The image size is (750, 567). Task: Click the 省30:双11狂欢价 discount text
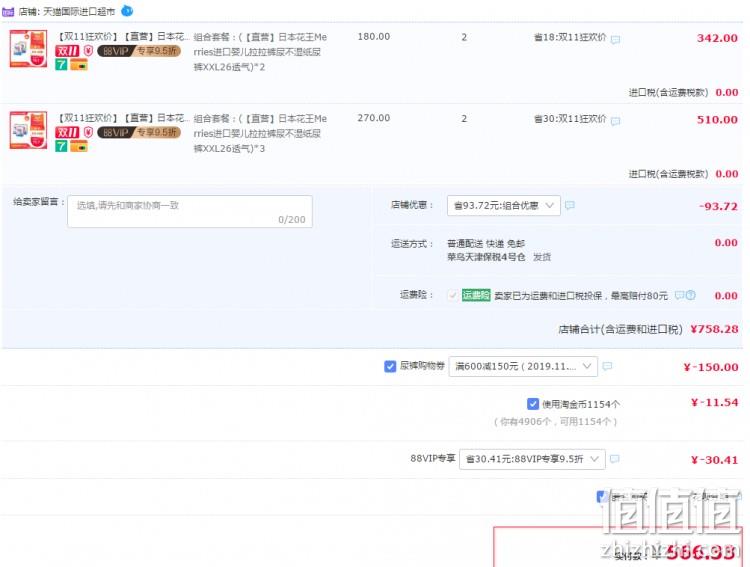click(x=570, y=119)
